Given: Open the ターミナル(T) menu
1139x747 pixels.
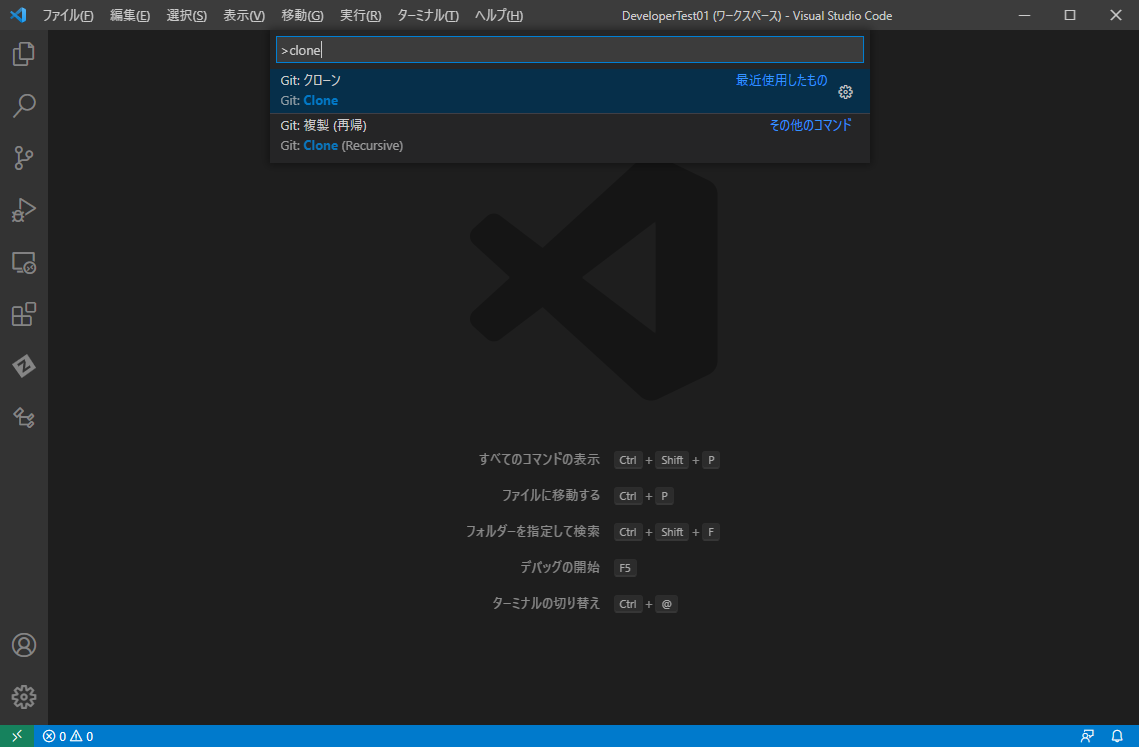Looking at the screenshot, I should pos(428,15).
